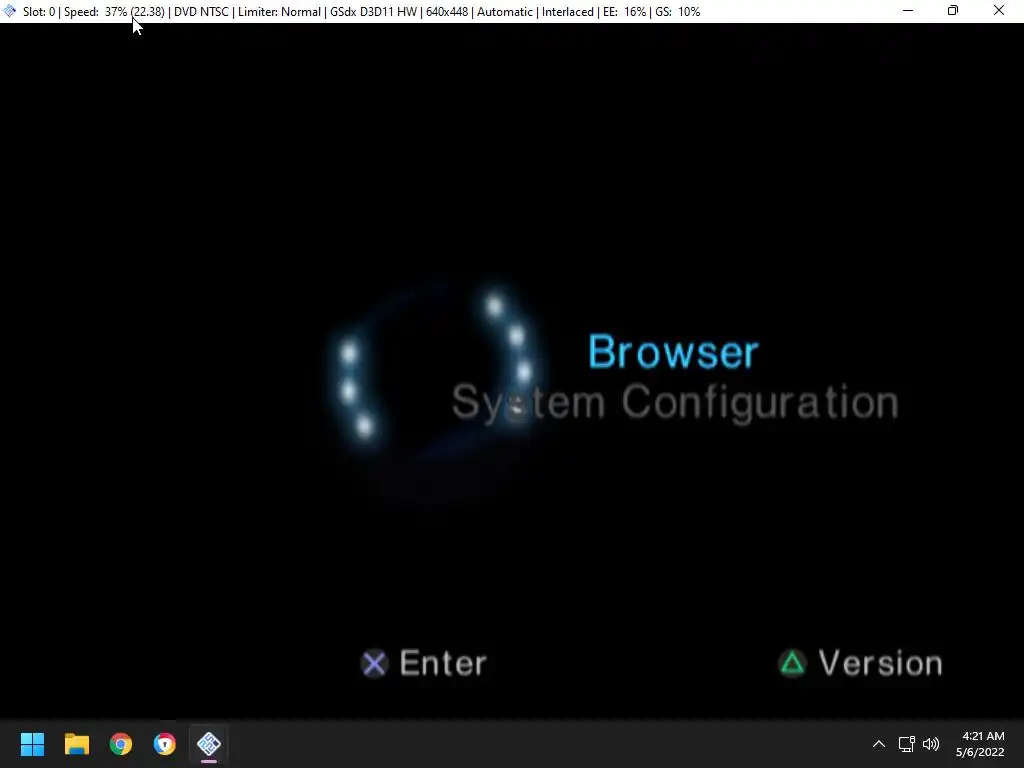
Task: Open network settings tray icon
Action: point(906,744)
